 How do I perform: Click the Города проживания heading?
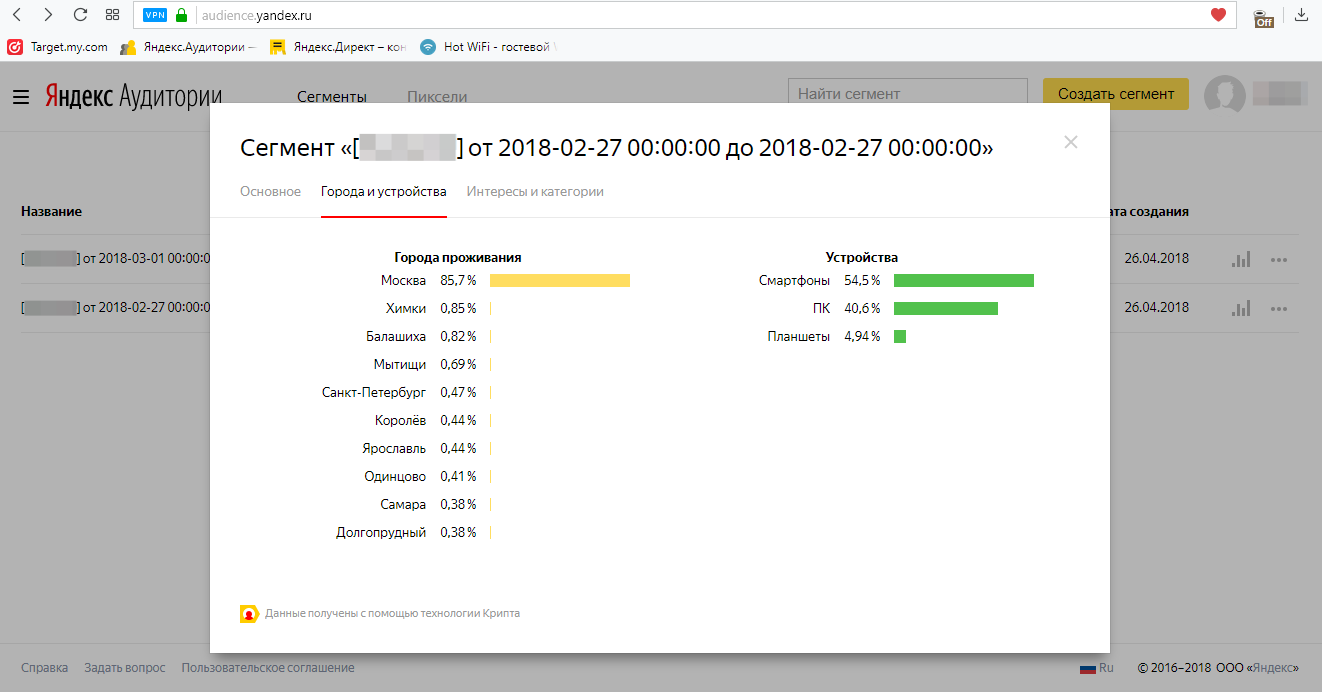coord(458,257)
